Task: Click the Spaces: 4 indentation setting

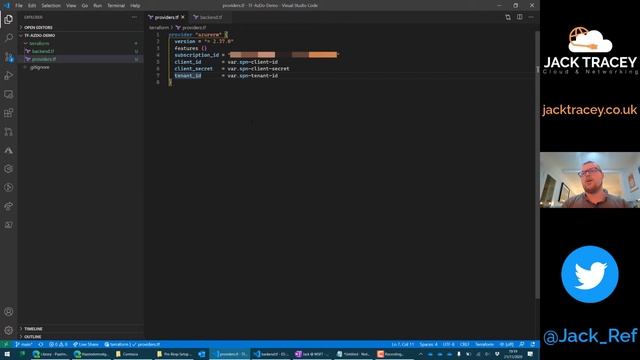Action: [x=428, y=344]
